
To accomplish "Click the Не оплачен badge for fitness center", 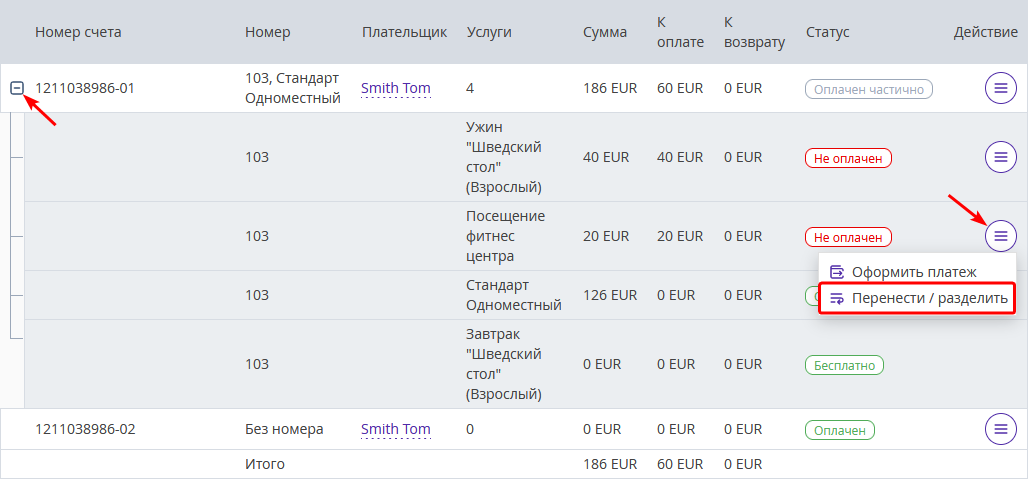I will (848, 237).
